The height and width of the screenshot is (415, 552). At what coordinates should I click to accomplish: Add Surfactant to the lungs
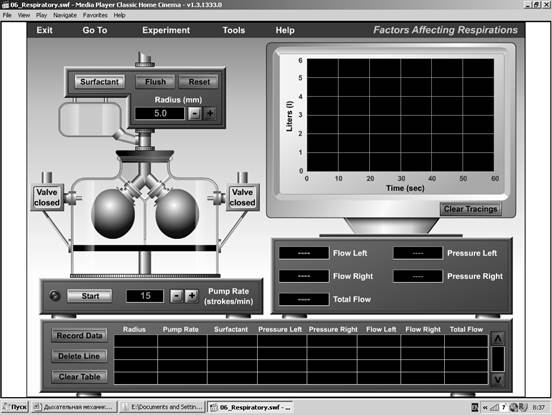point(100,82)
